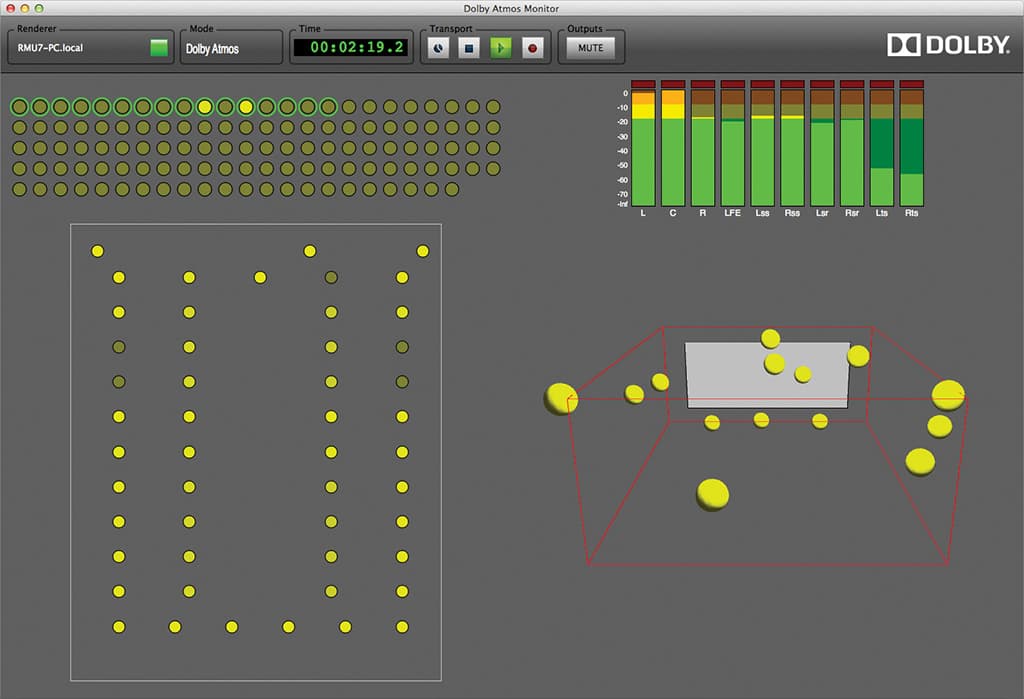Viewport: 1024px width, 699px height.
Task: Click the -20 mark on the meter scale
Action: pyautogui.click(x=622, y=122)
